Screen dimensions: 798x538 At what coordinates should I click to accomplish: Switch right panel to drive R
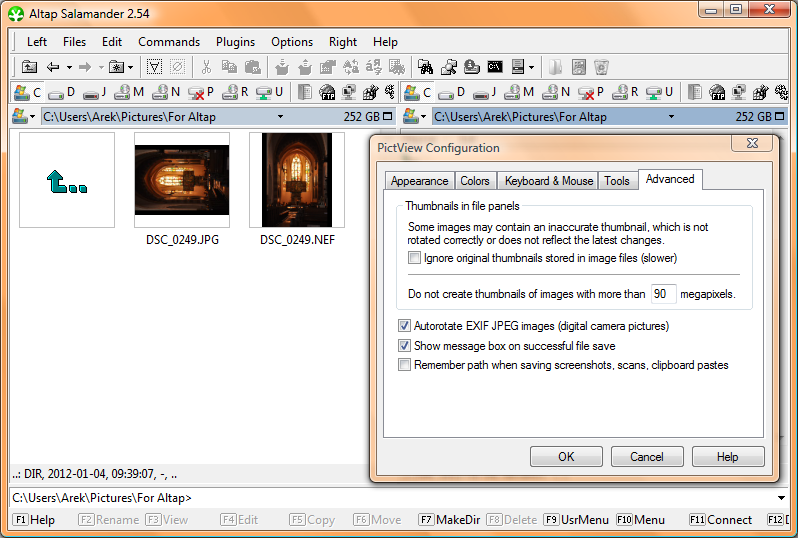pyautogui.click(x=625, y=92)
